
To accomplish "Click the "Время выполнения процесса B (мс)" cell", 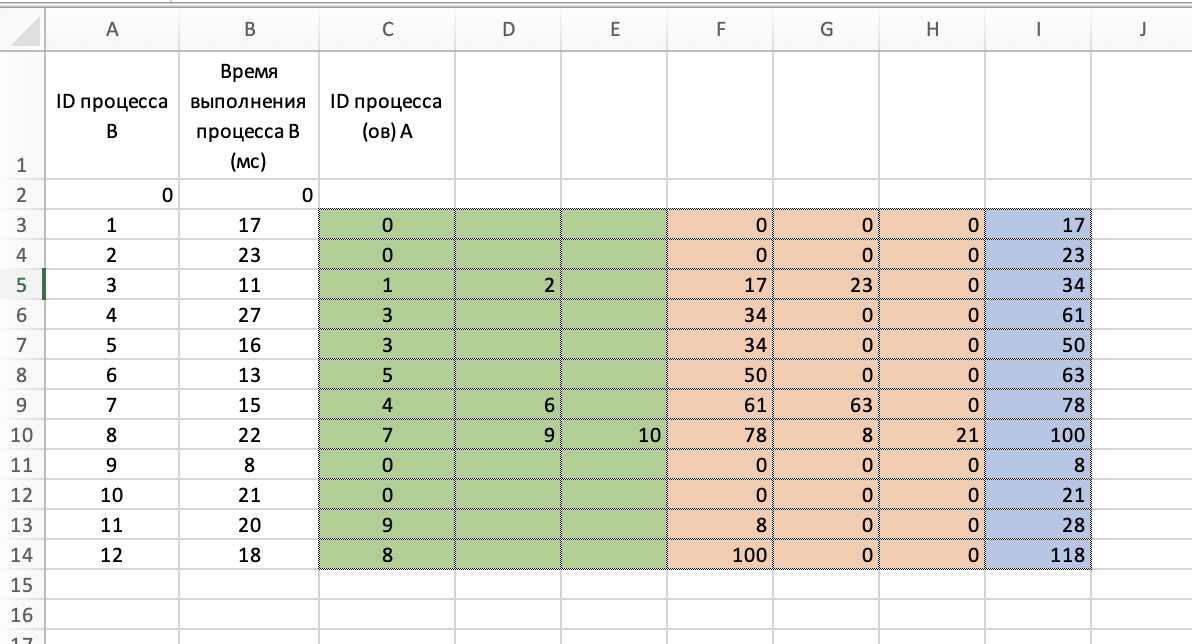I will tap(249, 117).
